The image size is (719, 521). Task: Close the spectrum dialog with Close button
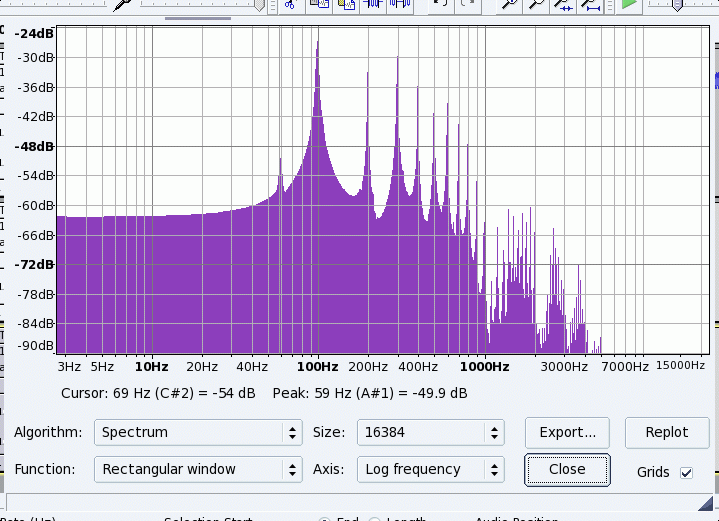567,469
